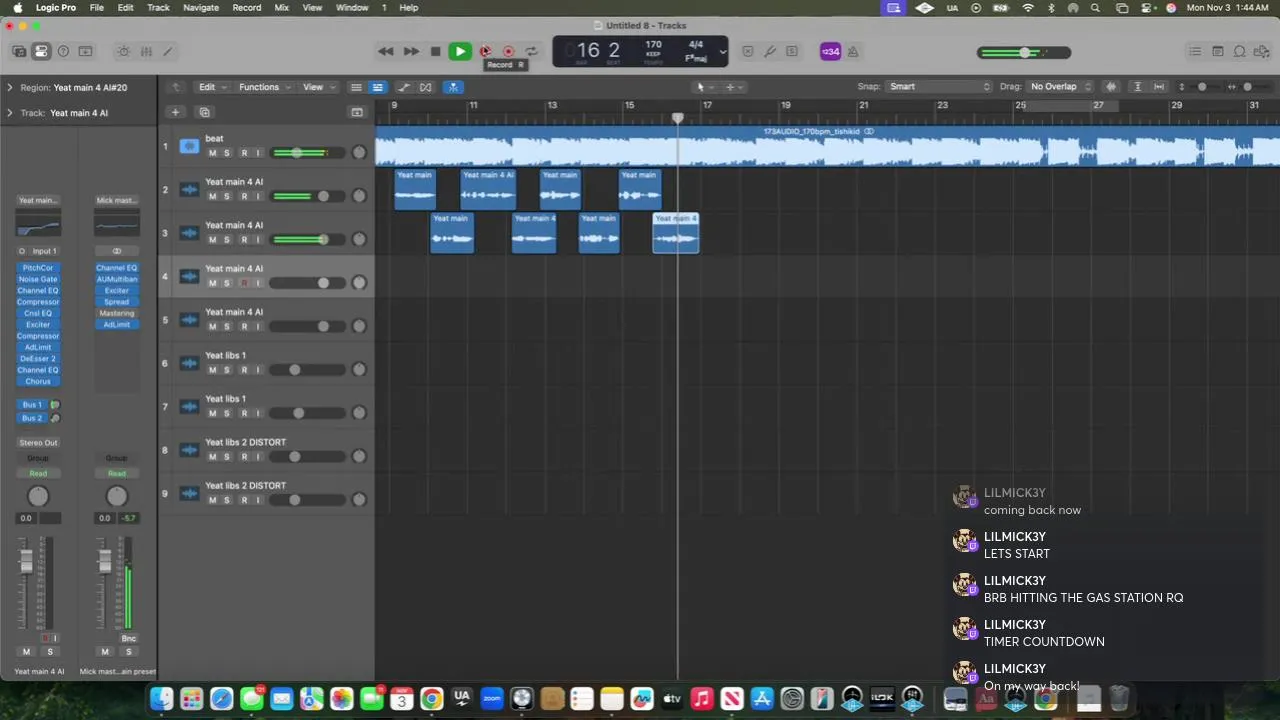Click the Replace mode X icon

[748, 51]
